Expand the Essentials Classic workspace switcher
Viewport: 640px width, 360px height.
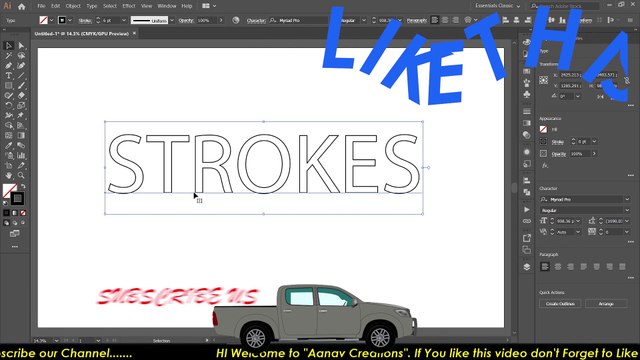coord(498,6)
